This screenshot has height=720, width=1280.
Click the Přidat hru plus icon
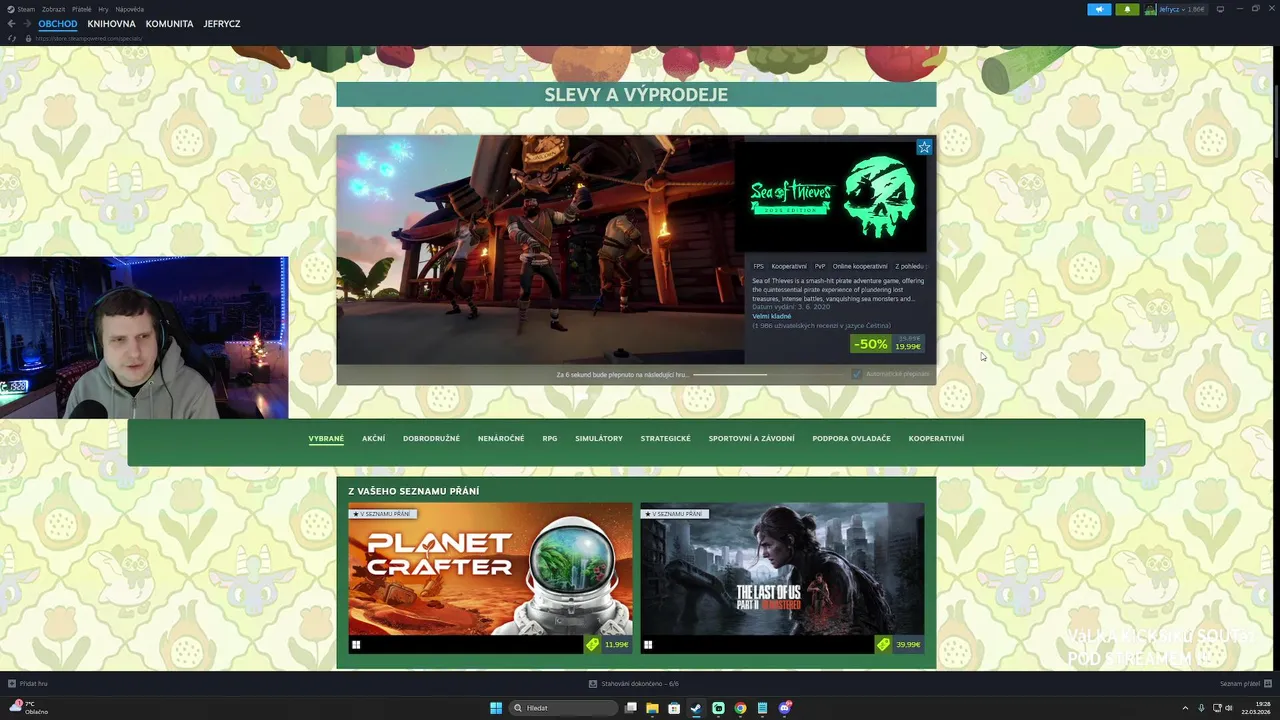(x=11, y=684)
